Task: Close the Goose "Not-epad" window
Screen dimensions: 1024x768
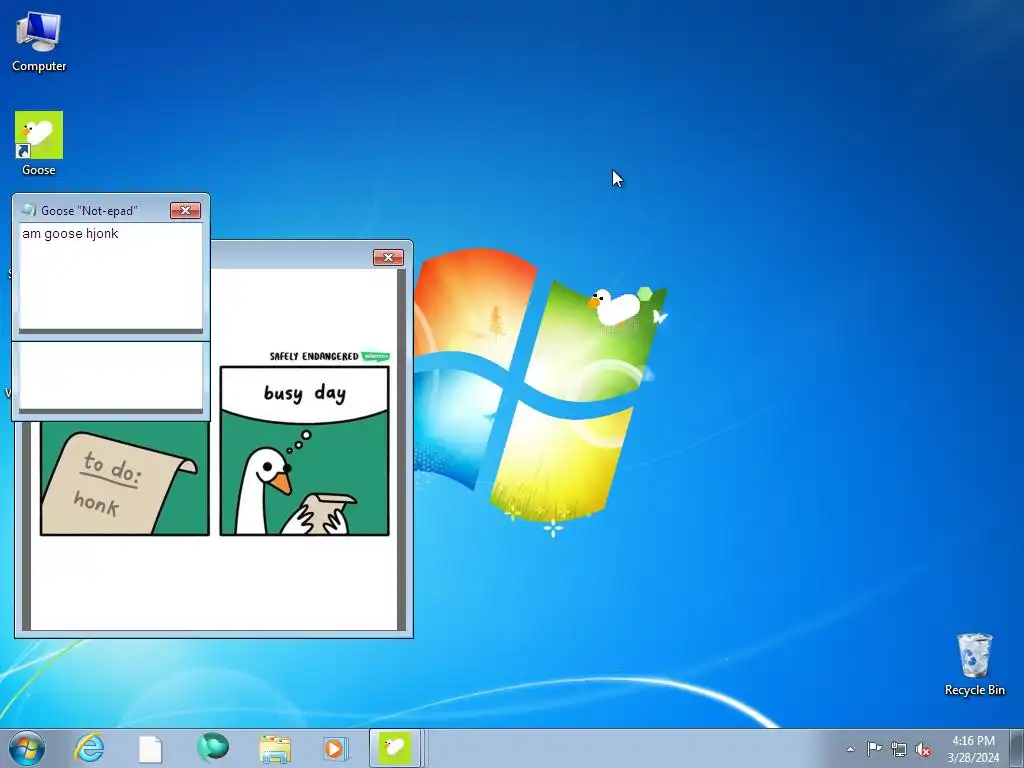Action: coord(185,210)
